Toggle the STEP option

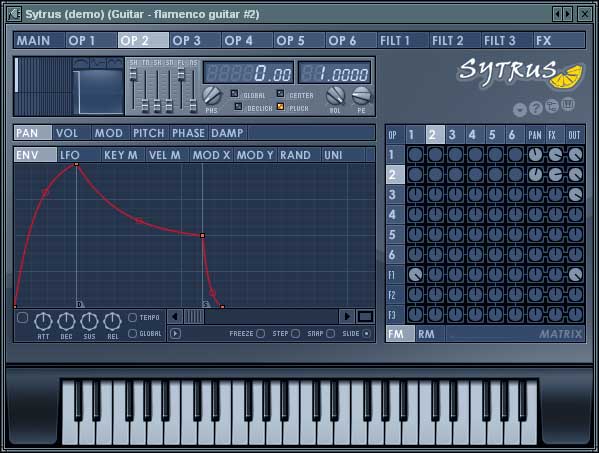click(x=296, y=333)
